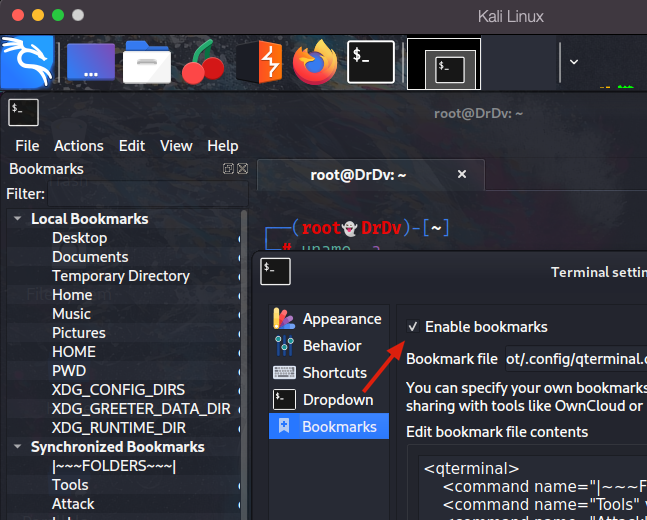Select Shortcuts settings category
This screenshot has height=520, width=647.
tap(335, 373)
